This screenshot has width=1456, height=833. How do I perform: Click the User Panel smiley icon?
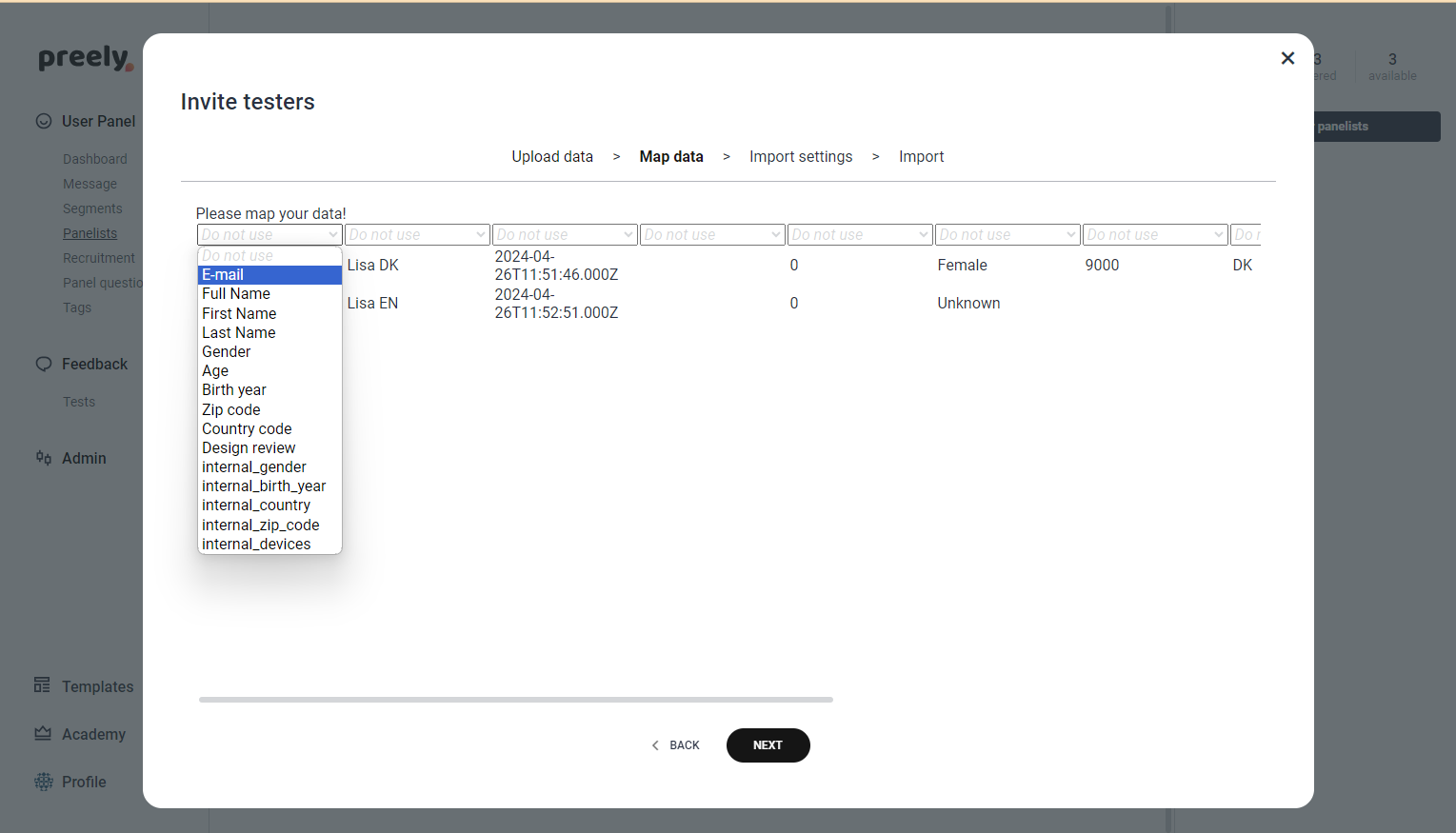tap(44, 121)
